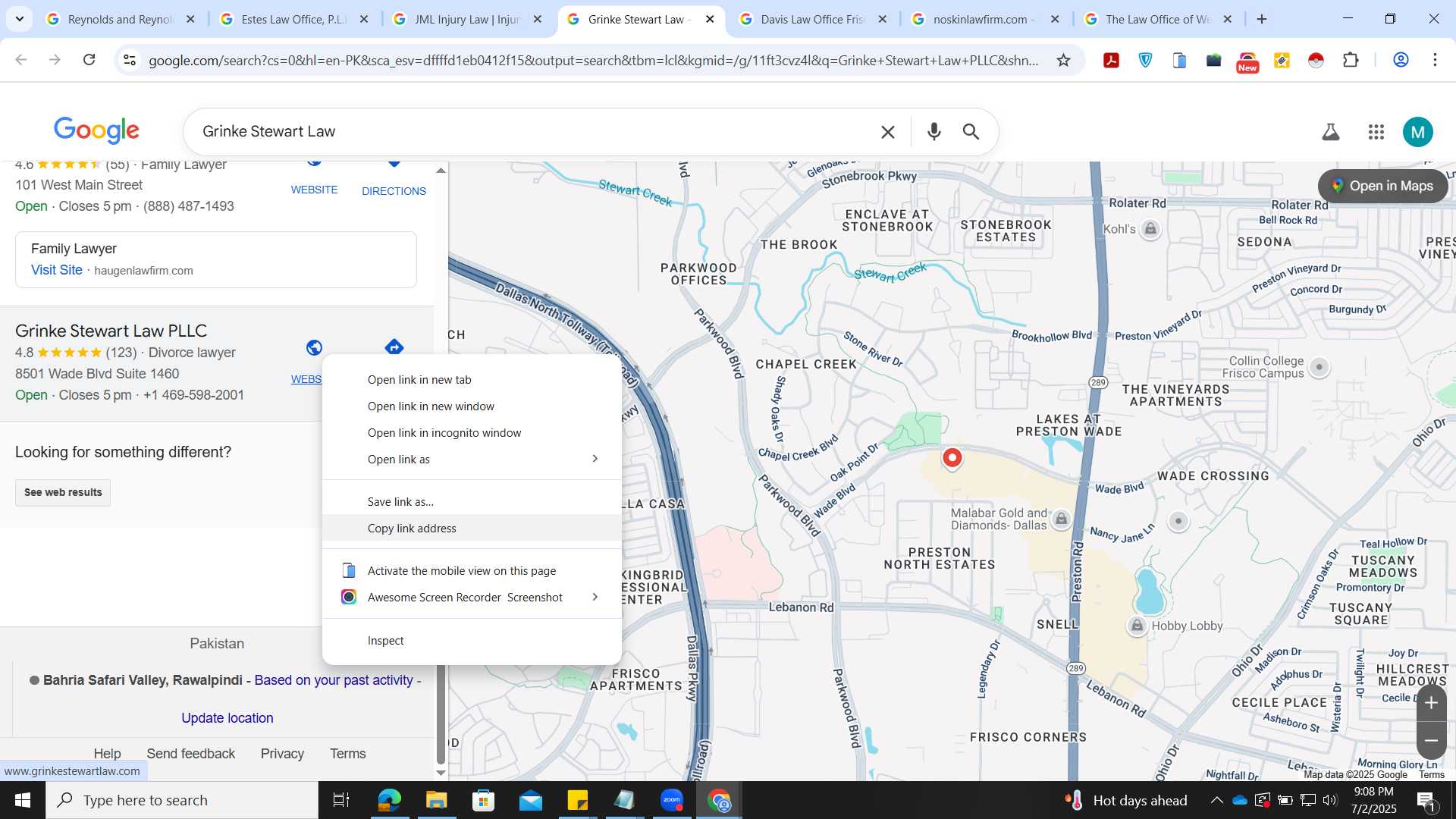Screen dimensions: 1456x819
Task: Click the Hobby Lobby map marker
Action: point(1137,626)
